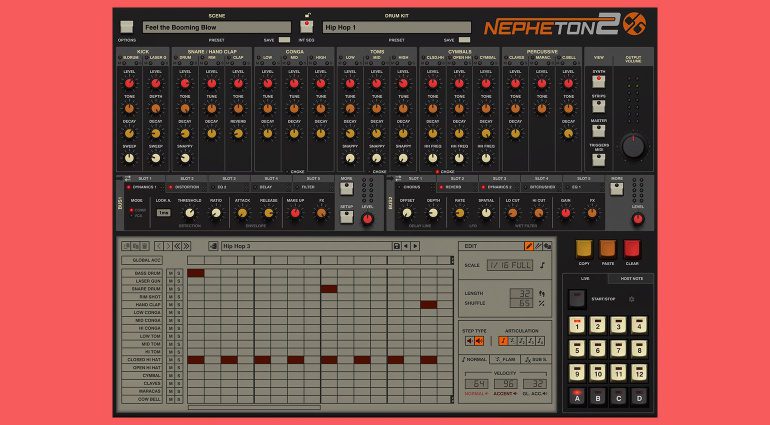Open the pattern name field Hip Hop 3
The image size is (770, 425).
pyautogui.click(x=307, y=246)
